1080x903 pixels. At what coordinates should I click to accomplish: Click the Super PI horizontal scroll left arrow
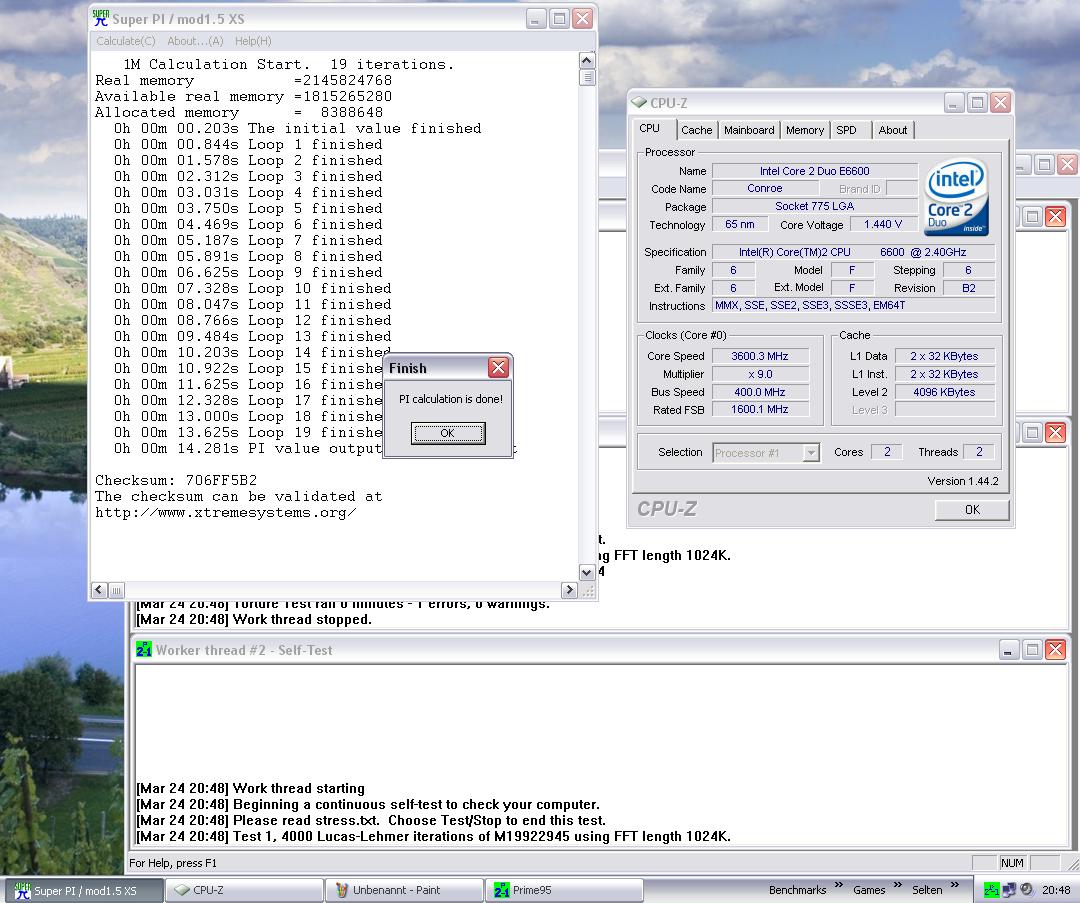(99, 590)
